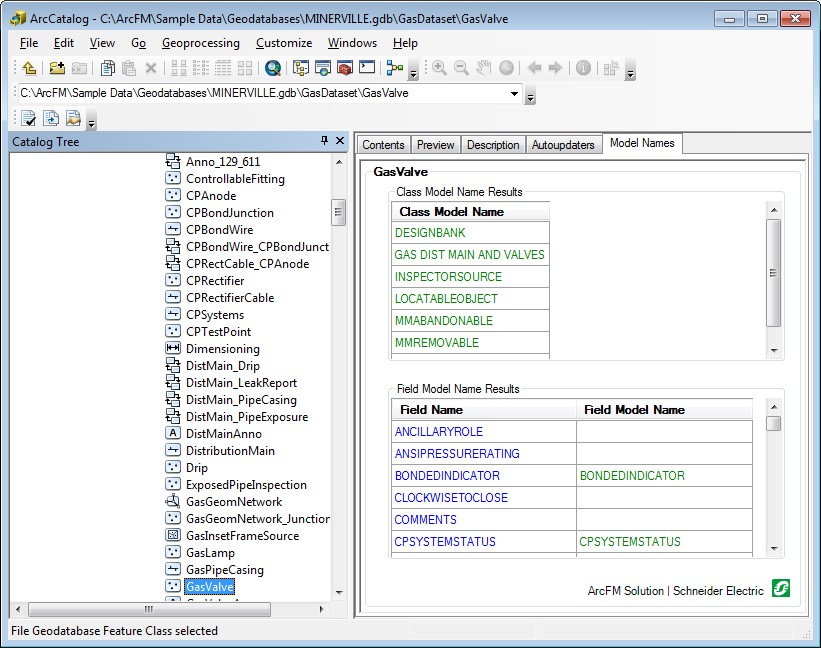This screenshot has width=821, height=648.
Task: Select GasLamp in Catalog Tree
Action: [210, 553]
